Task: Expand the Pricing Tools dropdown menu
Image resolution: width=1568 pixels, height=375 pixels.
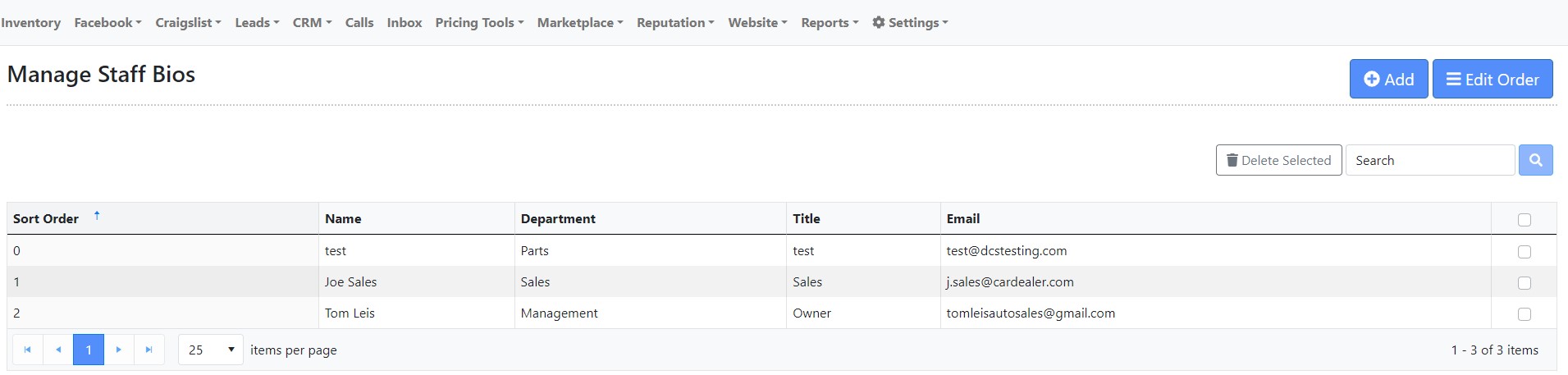Action: (479, 22)
